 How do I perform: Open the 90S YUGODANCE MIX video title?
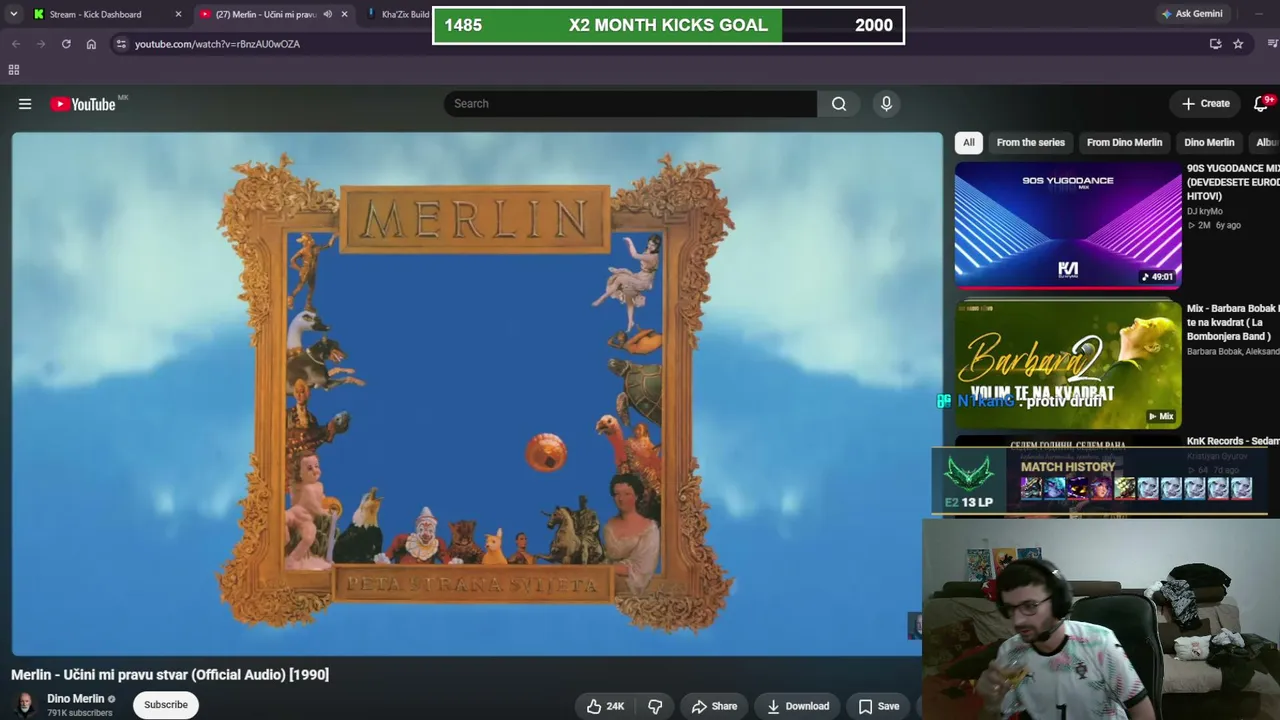(x=1233, y=182)
